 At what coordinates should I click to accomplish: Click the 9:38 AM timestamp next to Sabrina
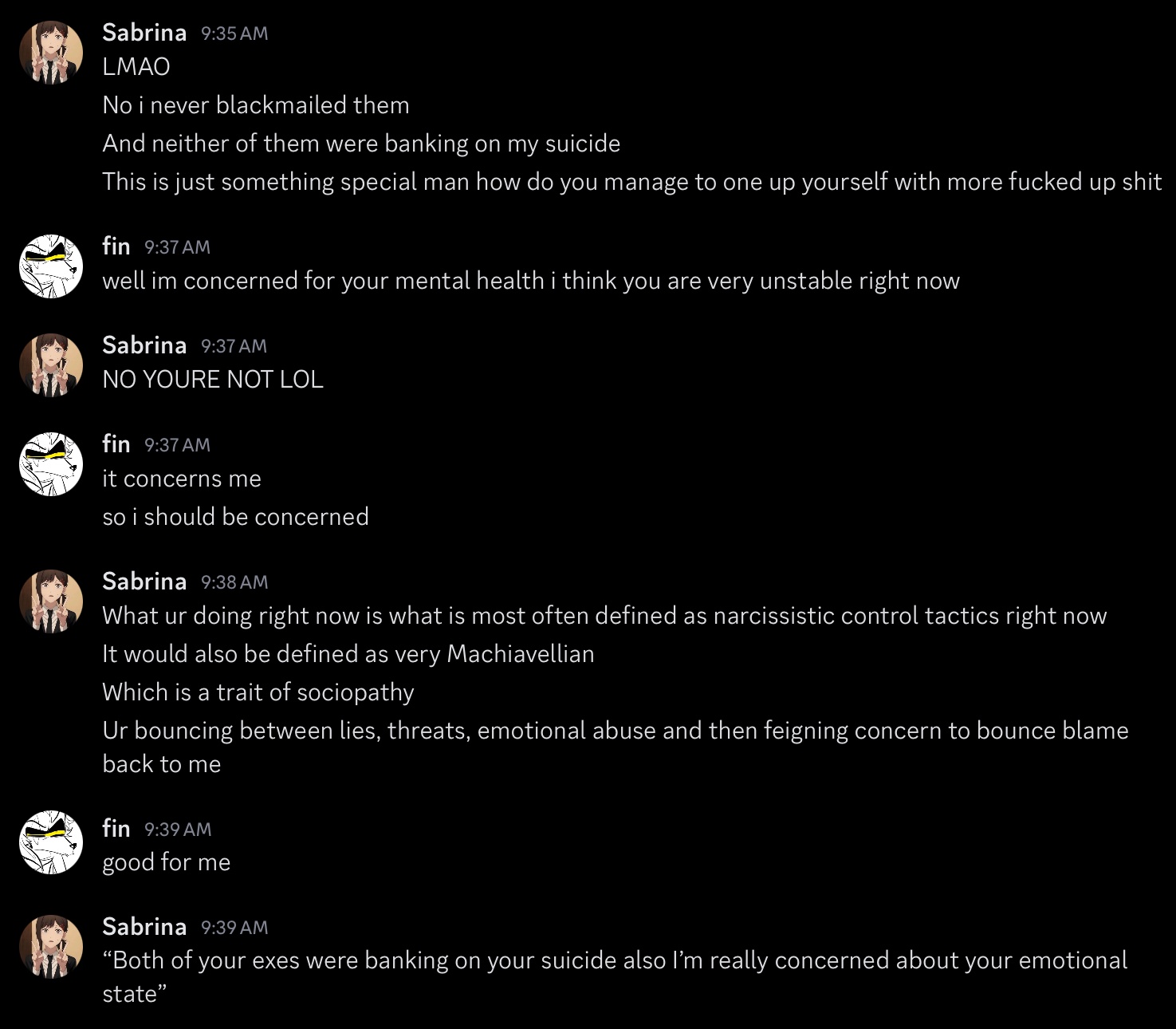(234, 582)
